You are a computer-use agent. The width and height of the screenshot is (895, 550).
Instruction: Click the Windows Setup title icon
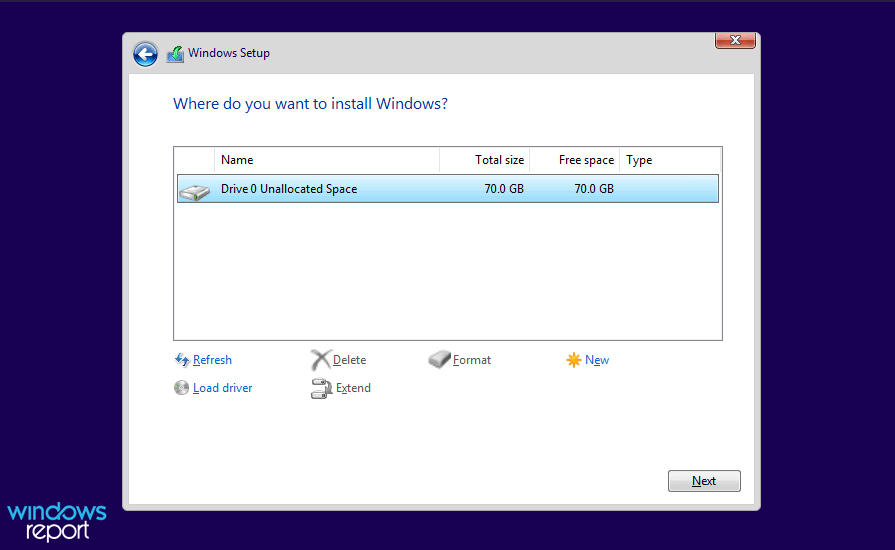pyautogui.click(x=175, y=54)
